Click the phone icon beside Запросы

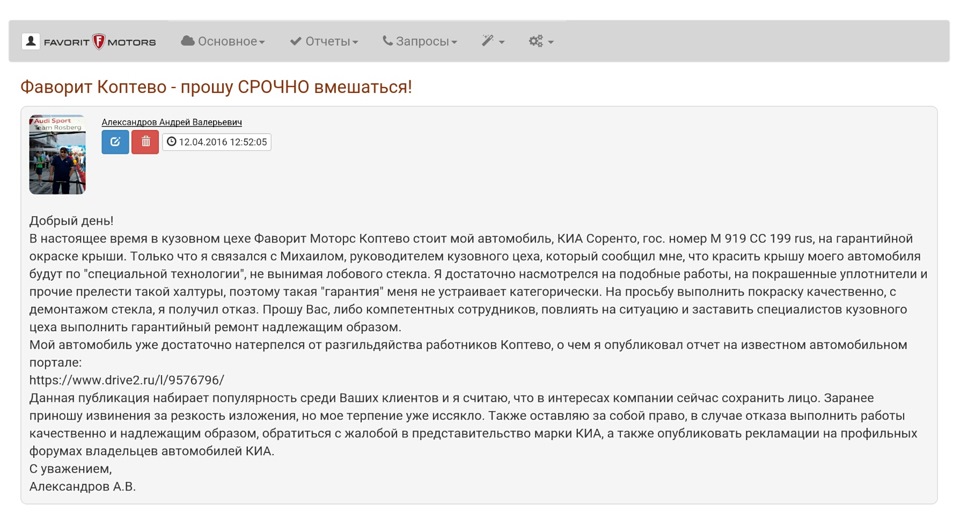click(388, 40)
